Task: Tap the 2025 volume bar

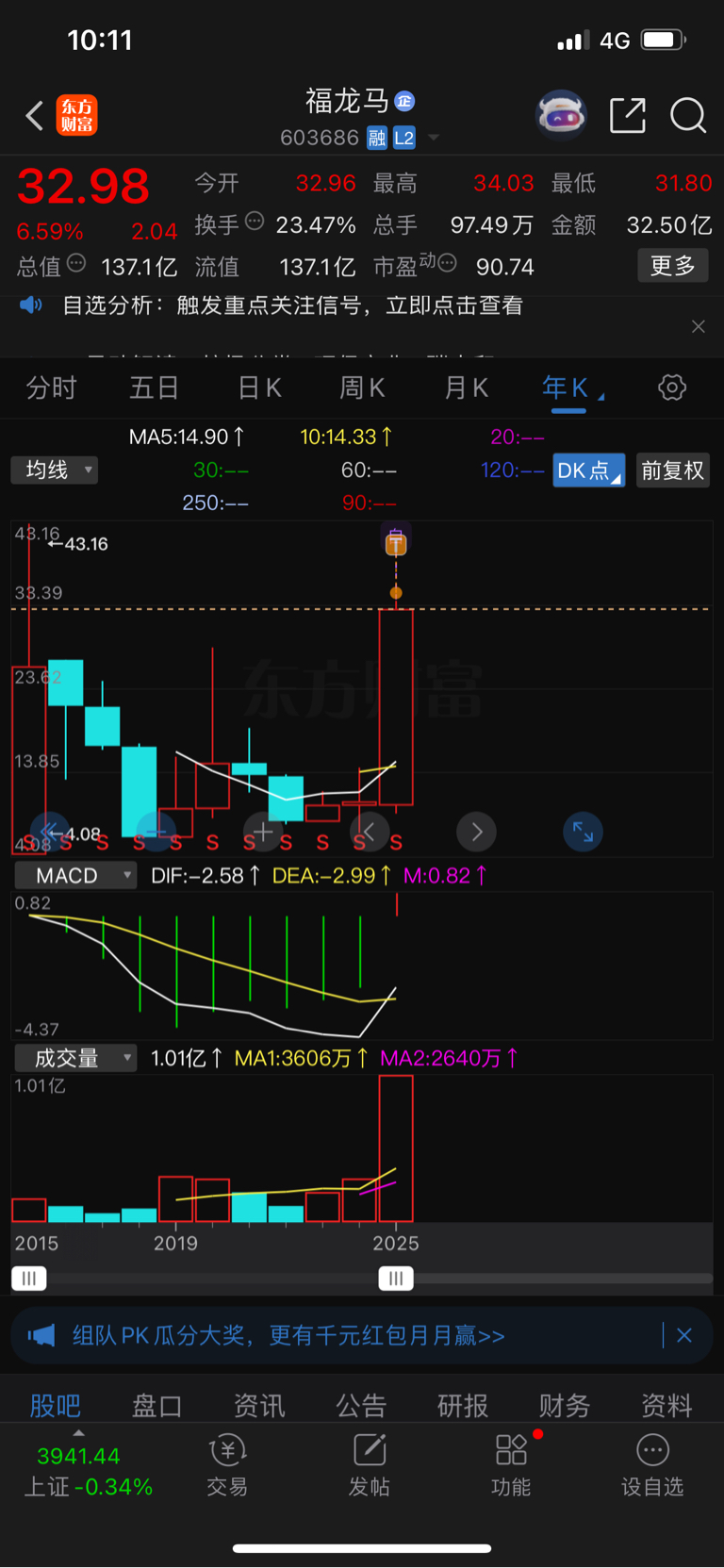Action: [396, 1148]
